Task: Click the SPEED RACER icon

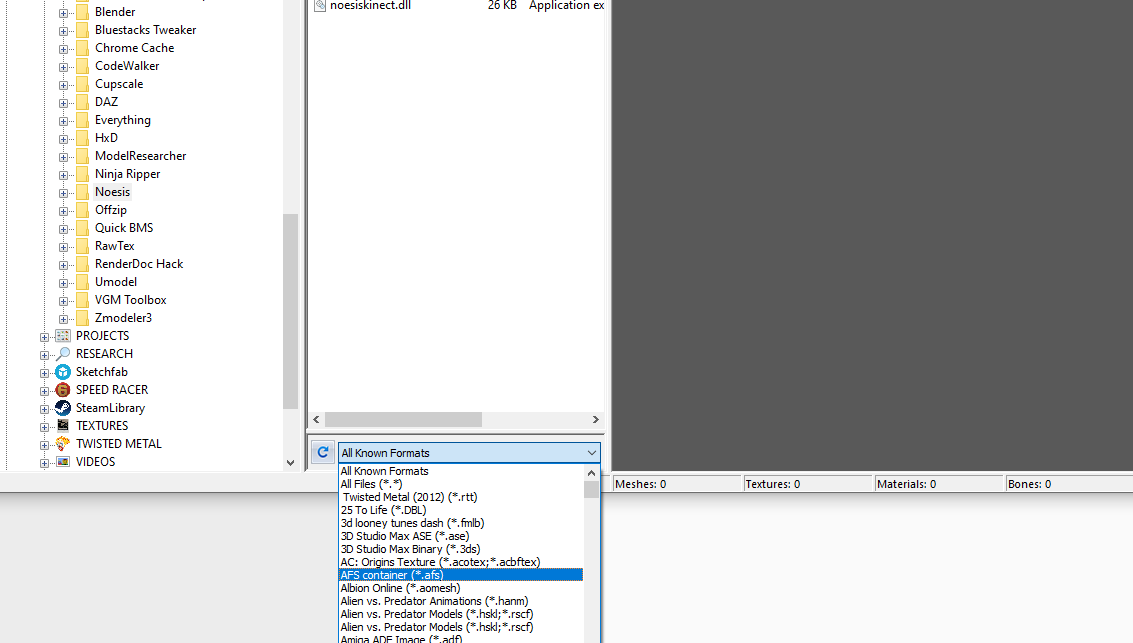Action: click(64, 390)
